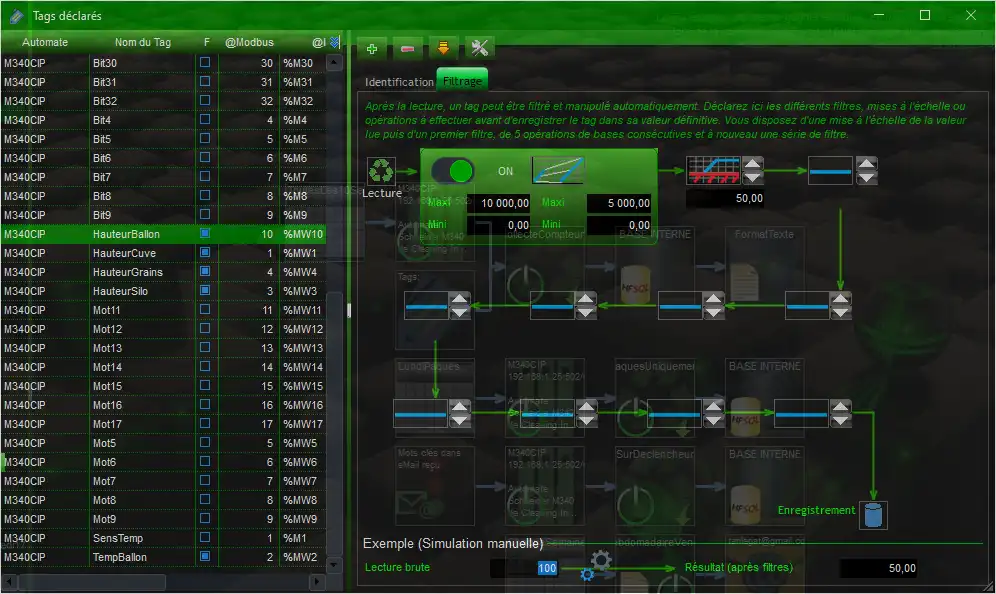
Task: Select the Mot17 tag row
Action: (163, 424)
